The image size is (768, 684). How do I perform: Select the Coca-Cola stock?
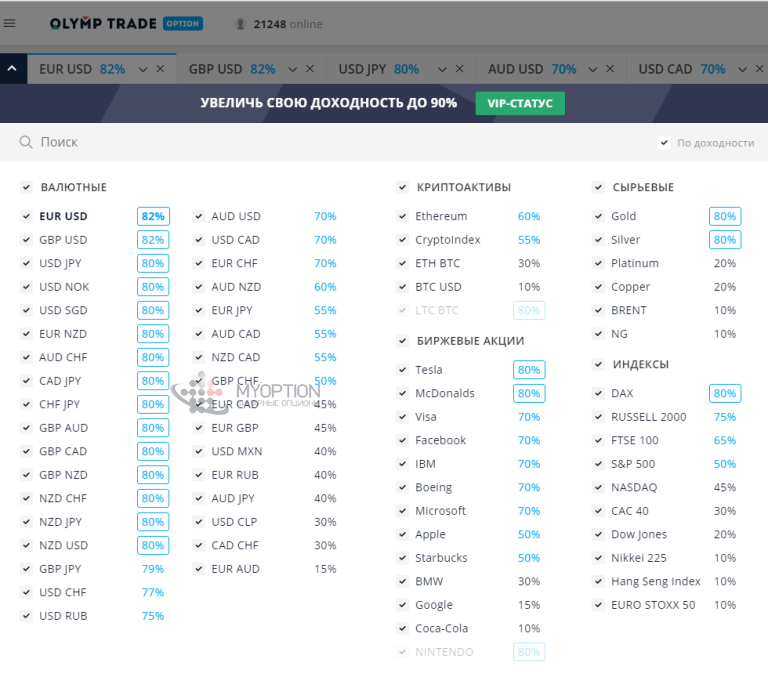[441, 628]
